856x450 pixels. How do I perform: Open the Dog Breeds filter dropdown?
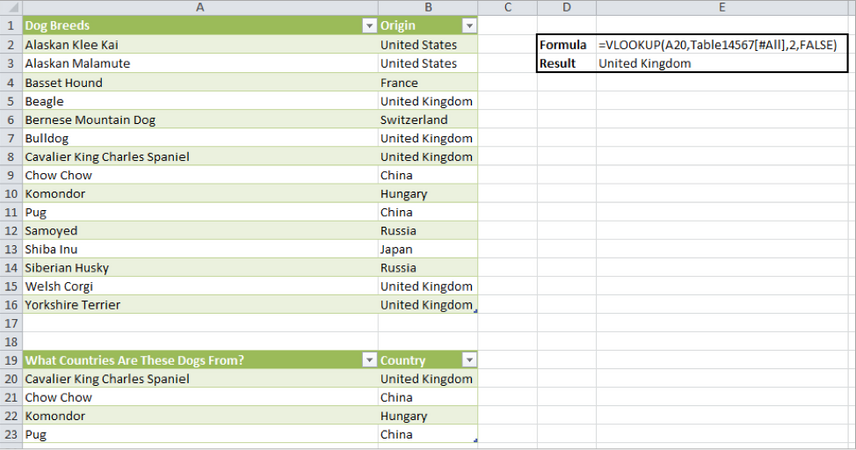click(x=370, y=26)
